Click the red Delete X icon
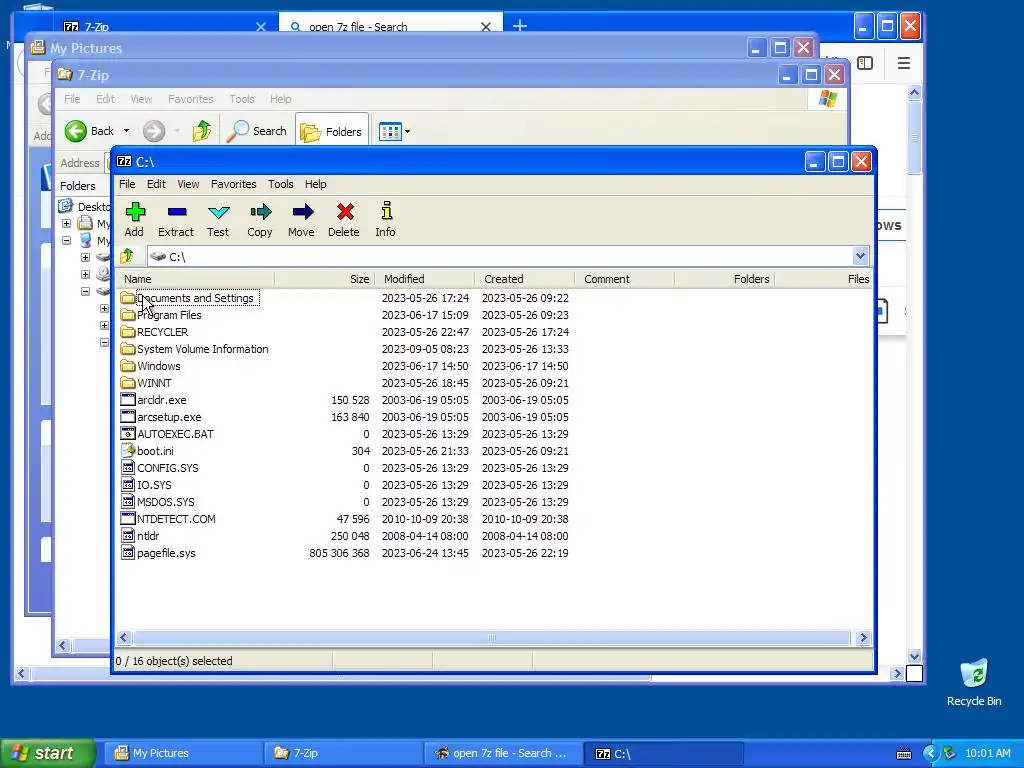The width and height of the screenshot is (1024, 768). [x=345, y=212]
